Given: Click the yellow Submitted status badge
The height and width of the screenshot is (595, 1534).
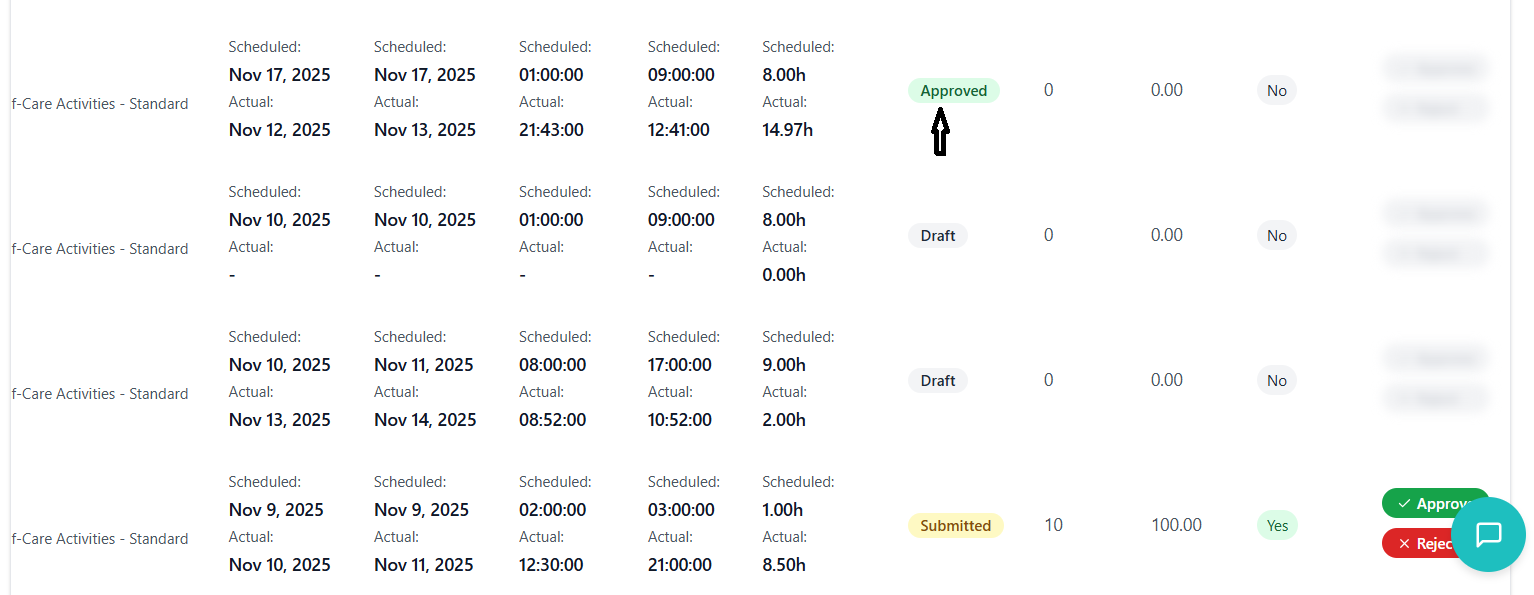Looking at the screenshot, I should tap(955, 526).
